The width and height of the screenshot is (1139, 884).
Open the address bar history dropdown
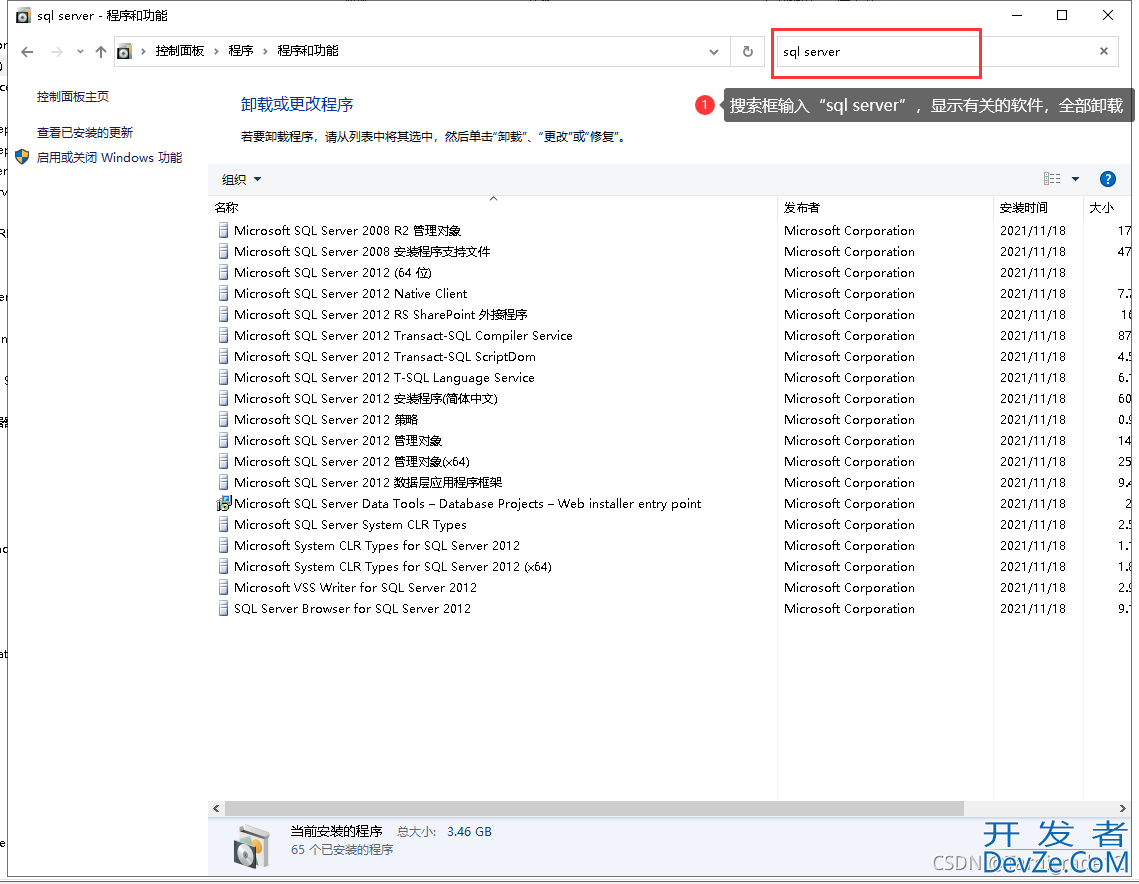point(713,52)
